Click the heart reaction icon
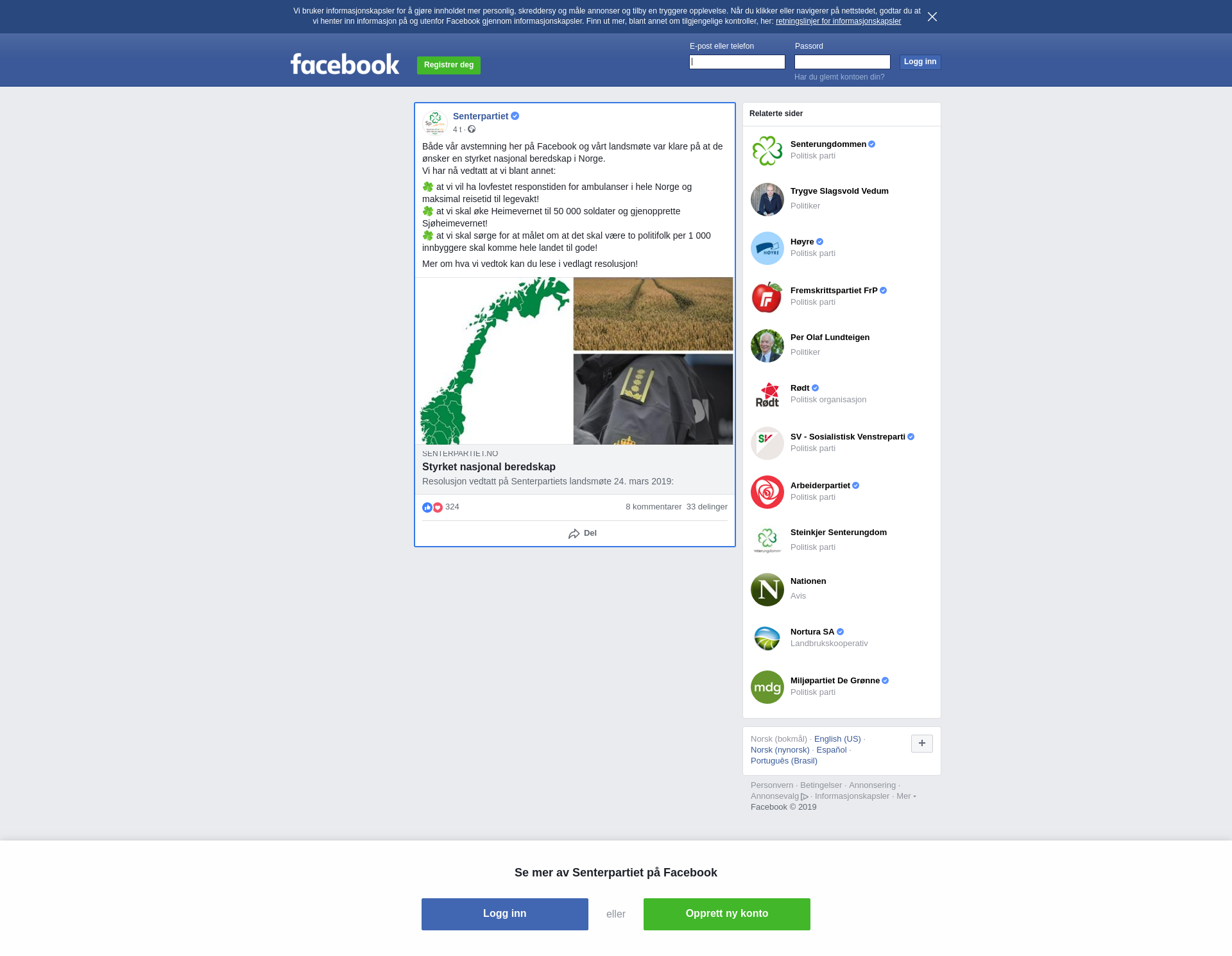The height and width of the screenshot is (956, 1232). click(x=438, y=508)
